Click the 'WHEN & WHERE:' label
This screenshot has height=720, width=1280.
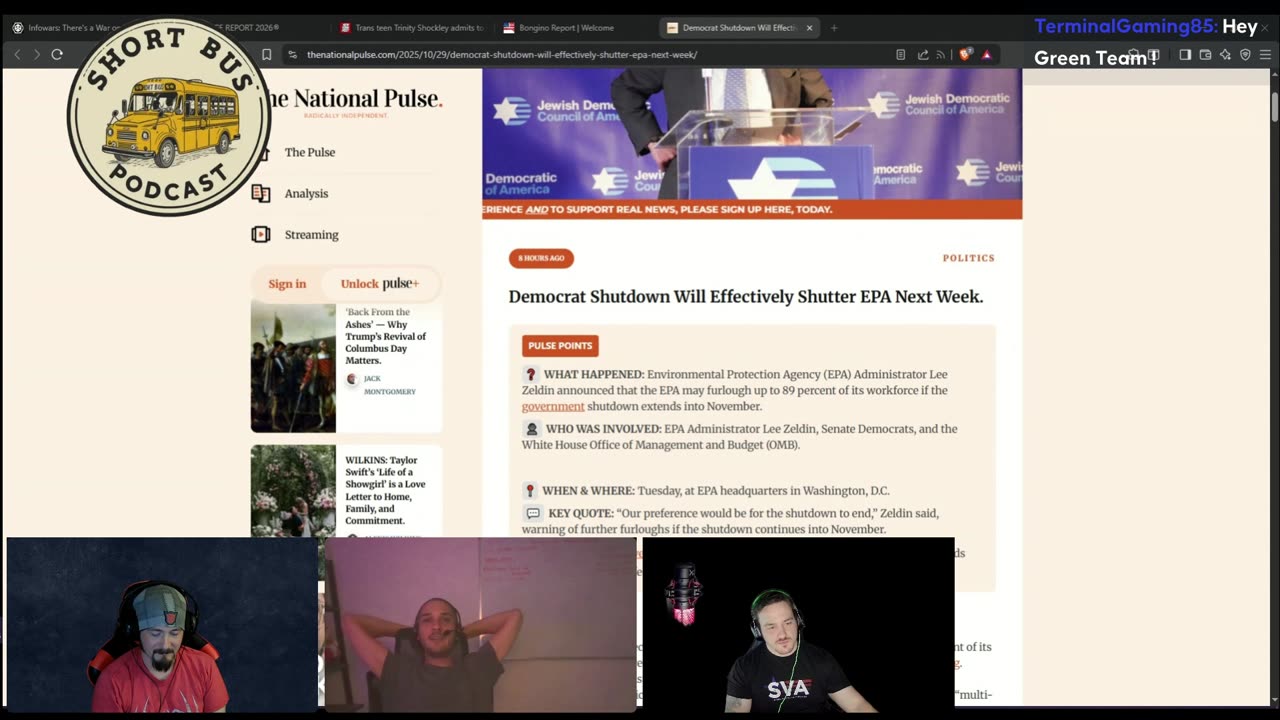point(588,491)
